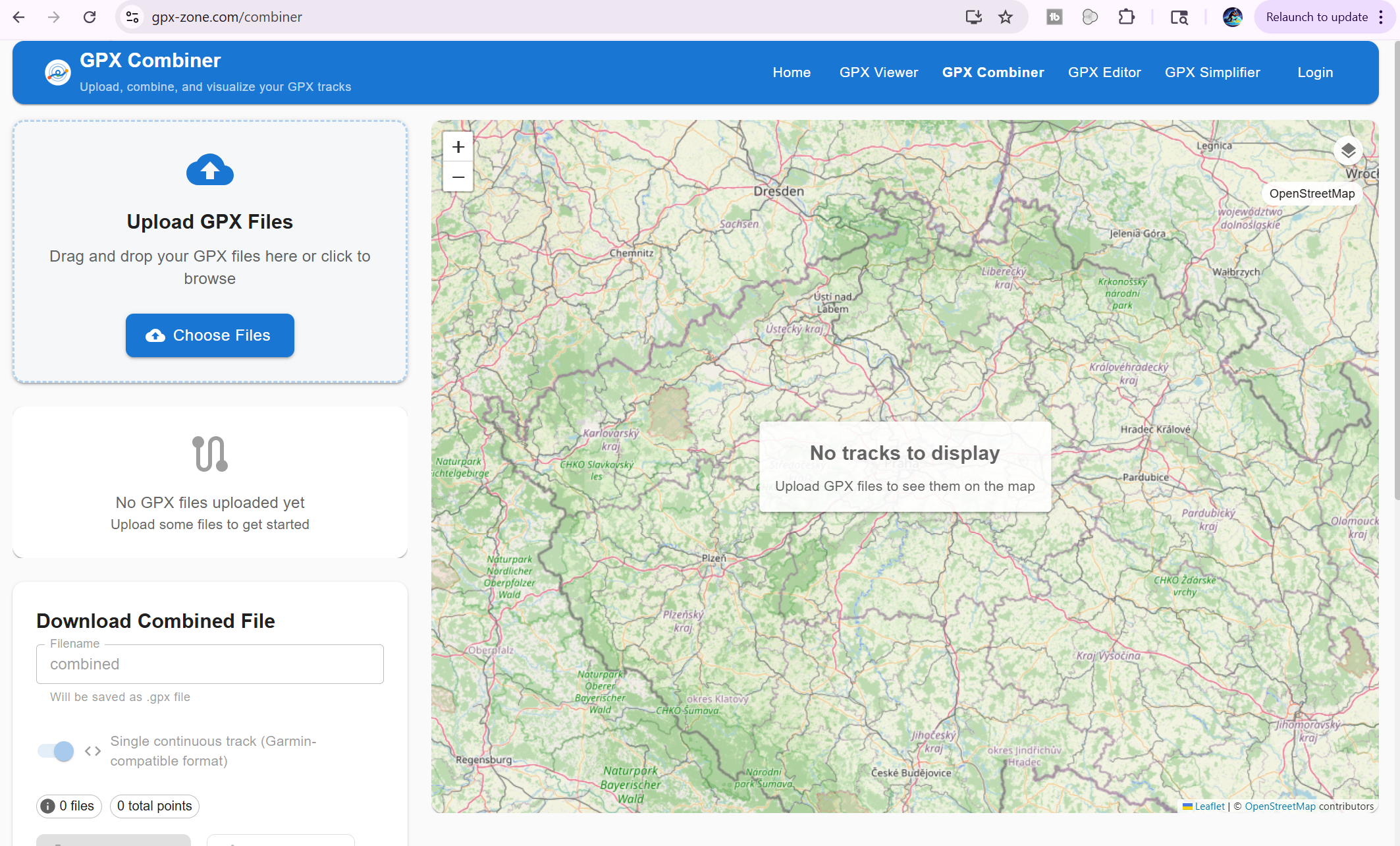Zoom in on the map
This screenshot has width=1400, height=846.
(x=458, y=147)
